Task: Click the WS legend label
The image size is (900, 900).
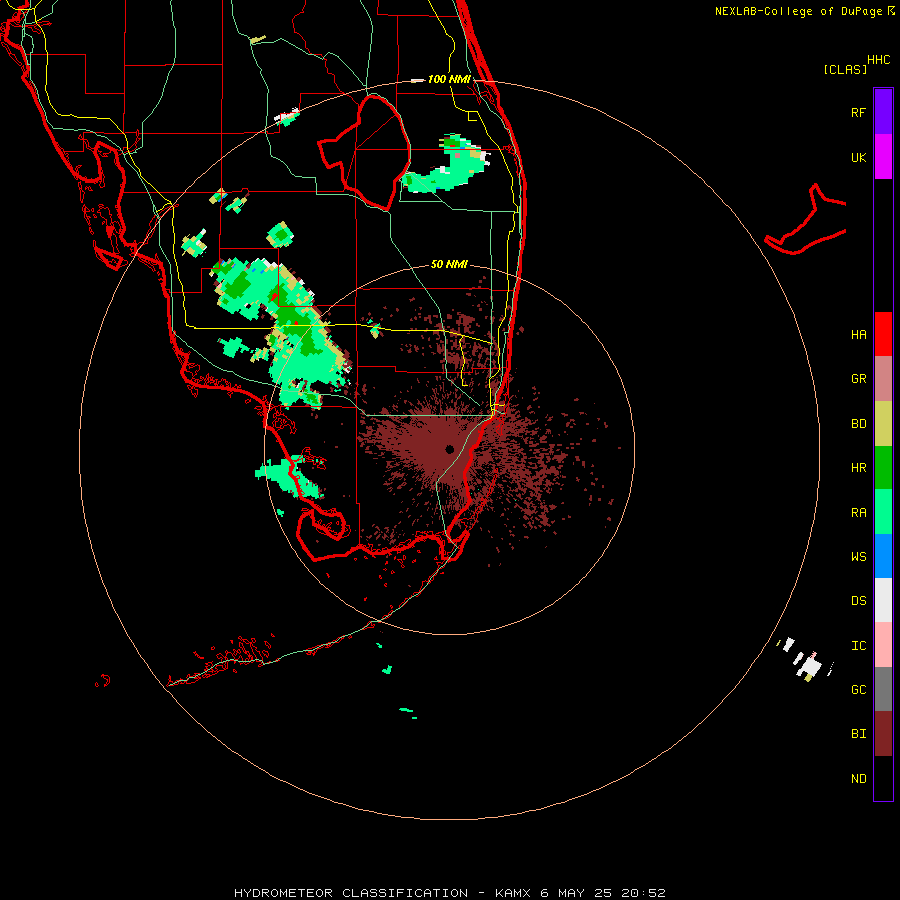Action: pos(858,556)
